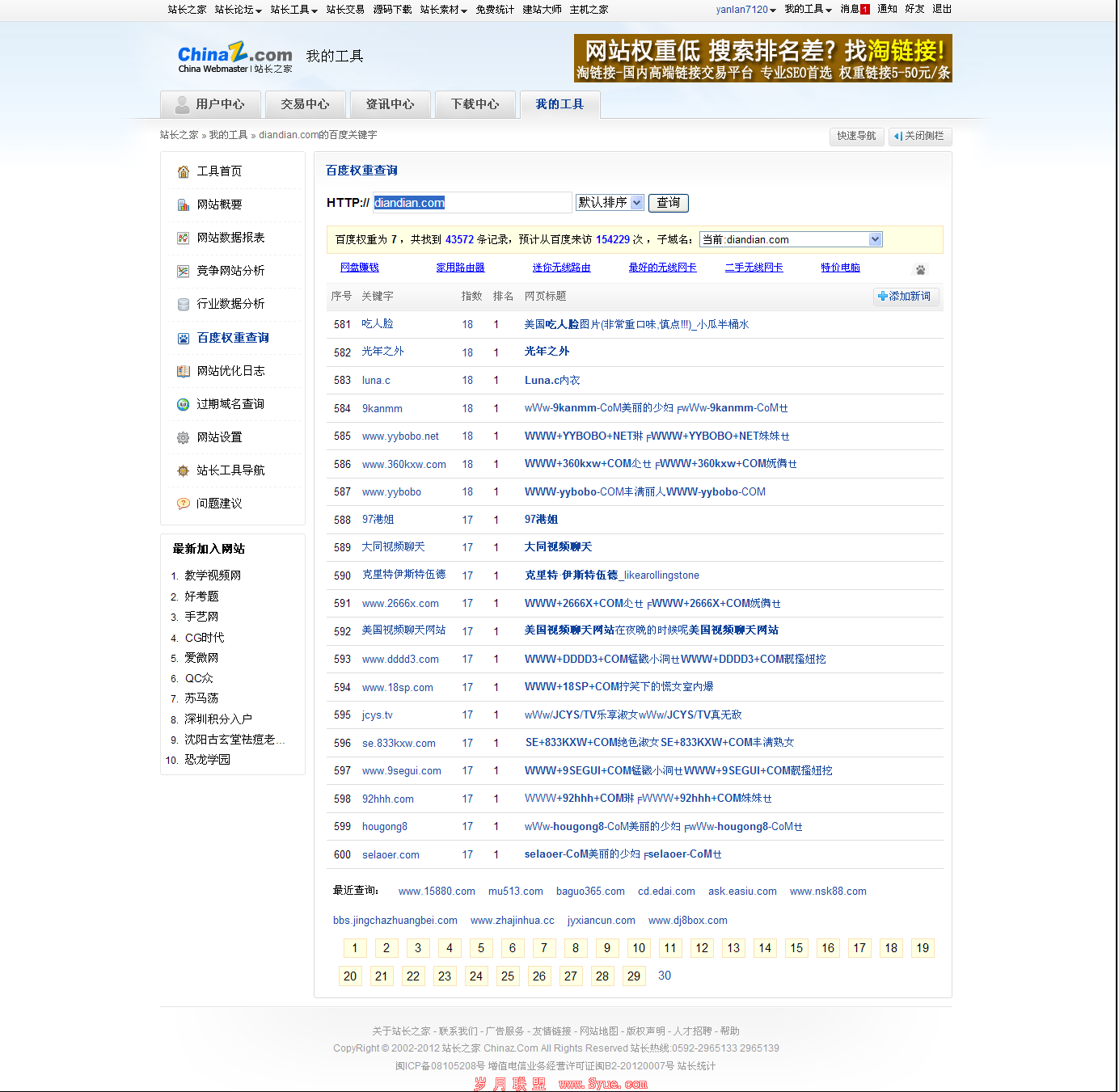Click the 站长工具导航 icon

coord(184,470)
